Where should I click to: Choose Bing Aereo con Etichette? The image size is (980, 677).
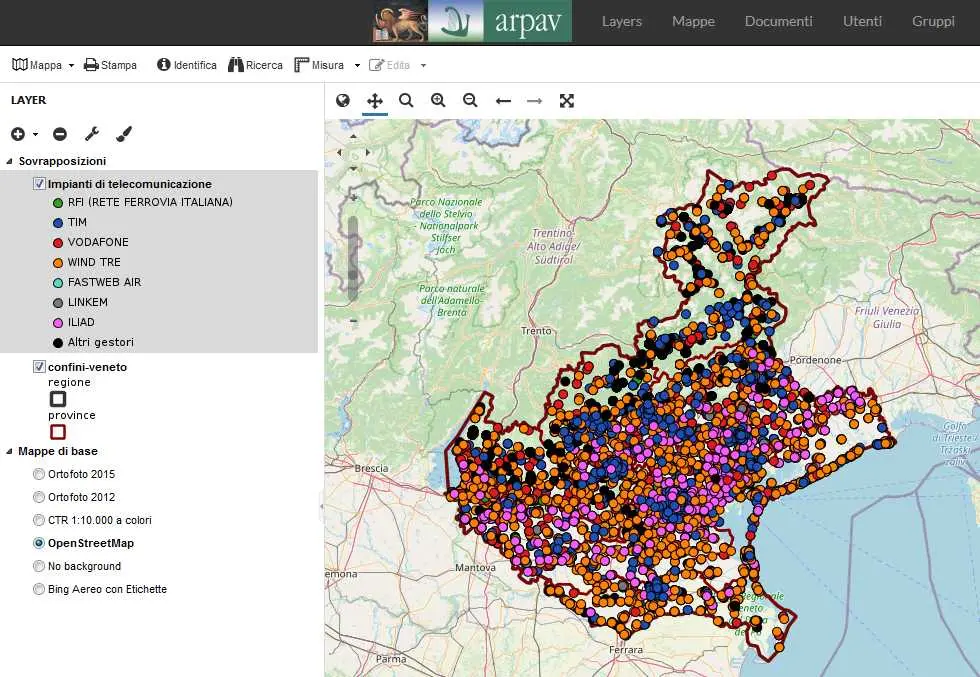(x=39, y=589)
